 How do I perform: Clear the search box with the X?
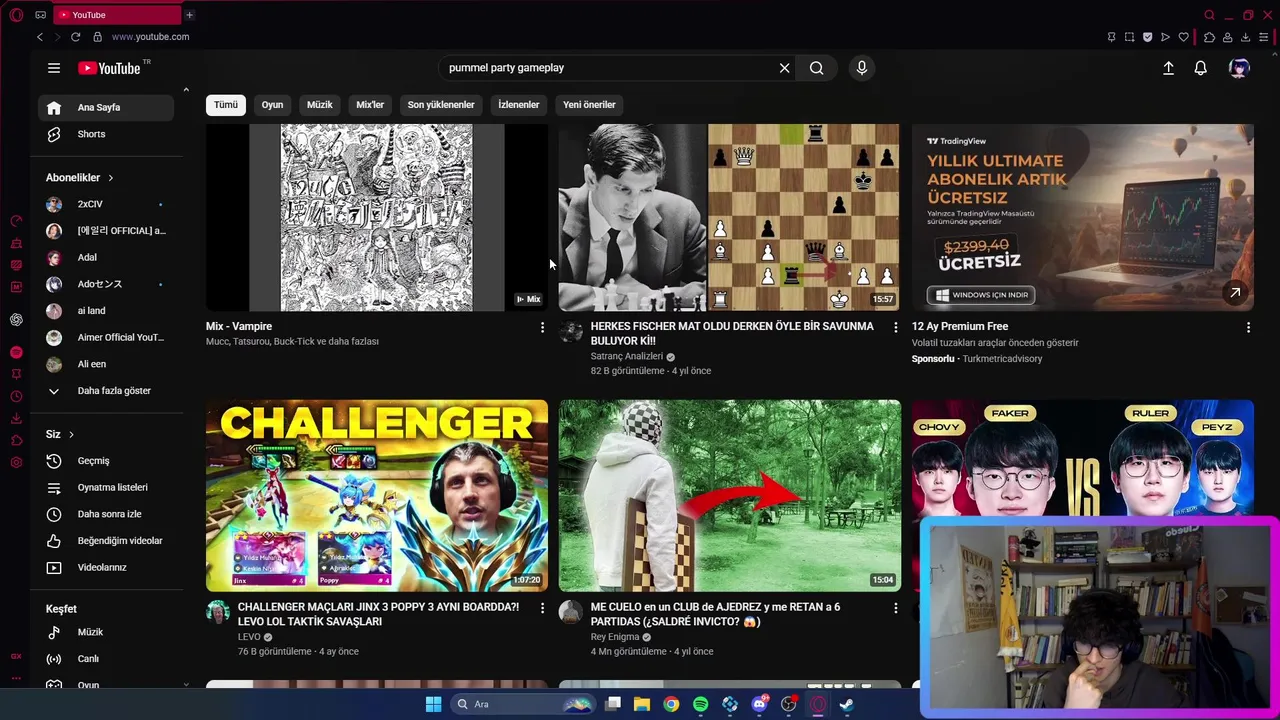[784, 68]
